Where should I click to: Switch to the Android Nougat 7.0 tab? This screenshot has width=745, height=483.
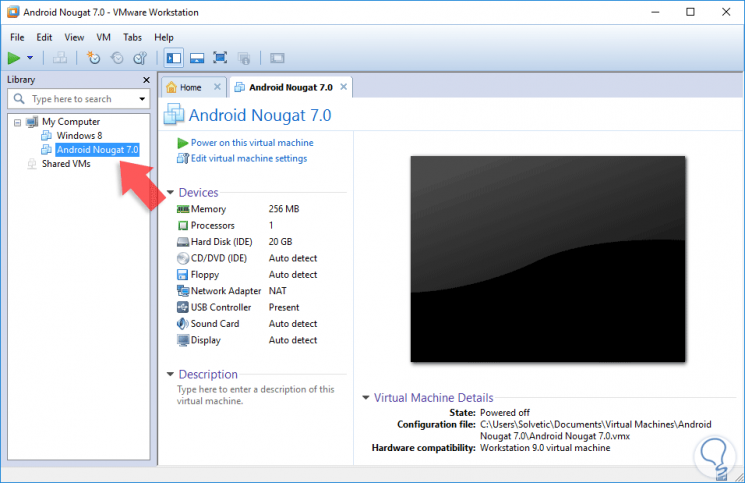click(290, 87)
